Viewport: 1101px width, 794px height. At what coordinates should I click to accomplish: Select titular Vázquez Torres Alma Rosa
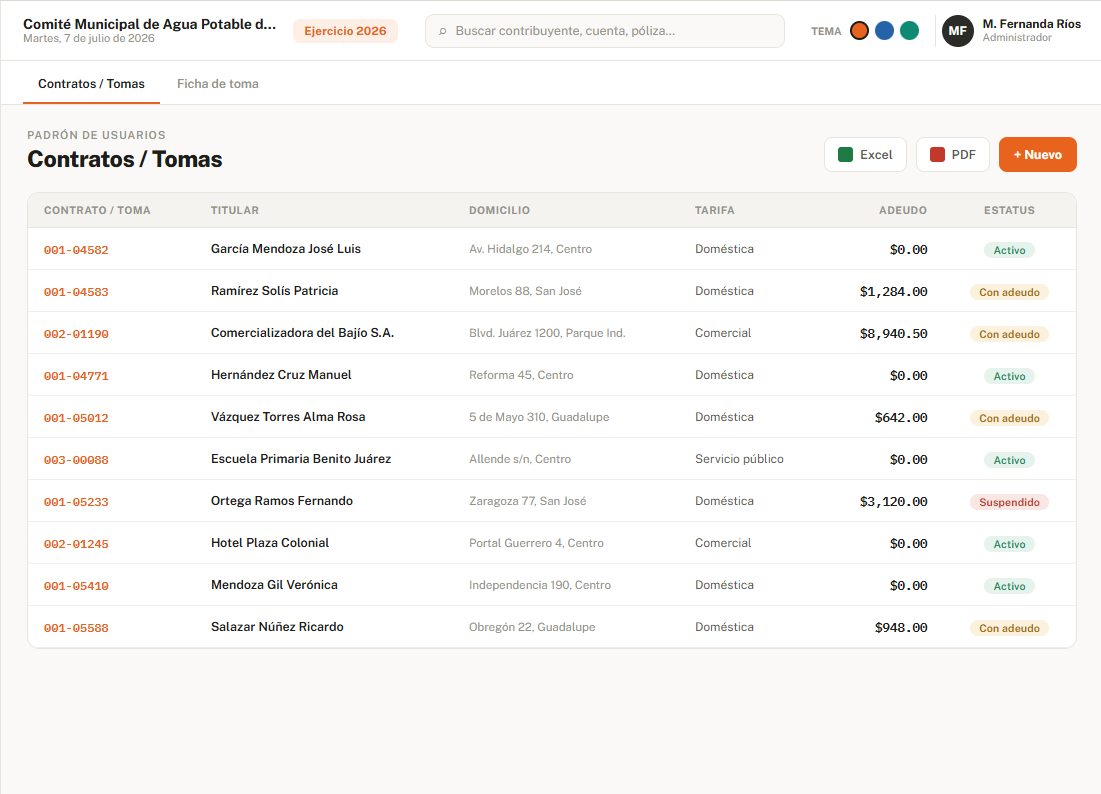[288, 417]
